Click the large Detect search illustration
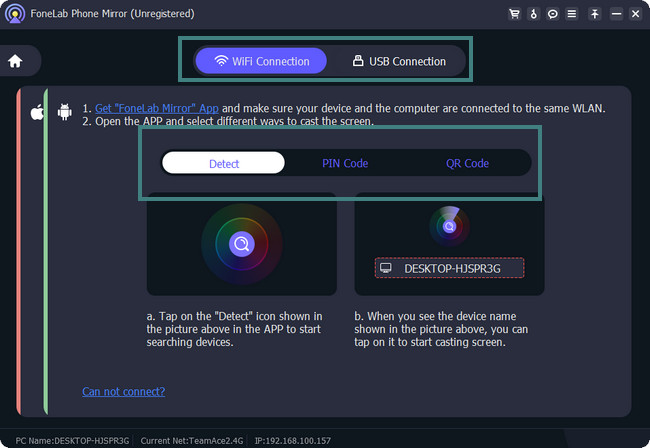Image resolution: width=650 pixels, height=448 pixels. pos(242,244)
